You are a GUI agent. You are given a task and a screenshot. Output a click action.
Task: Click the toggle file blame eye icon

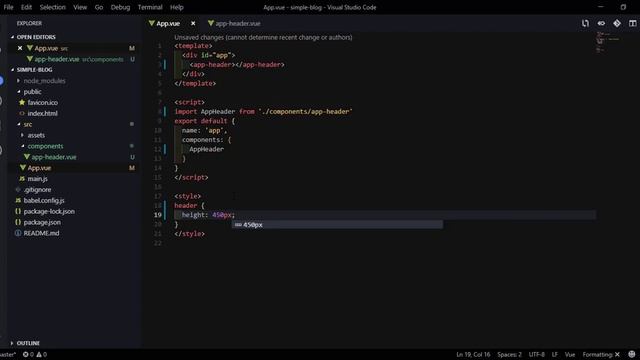click(x=601, y=23)
